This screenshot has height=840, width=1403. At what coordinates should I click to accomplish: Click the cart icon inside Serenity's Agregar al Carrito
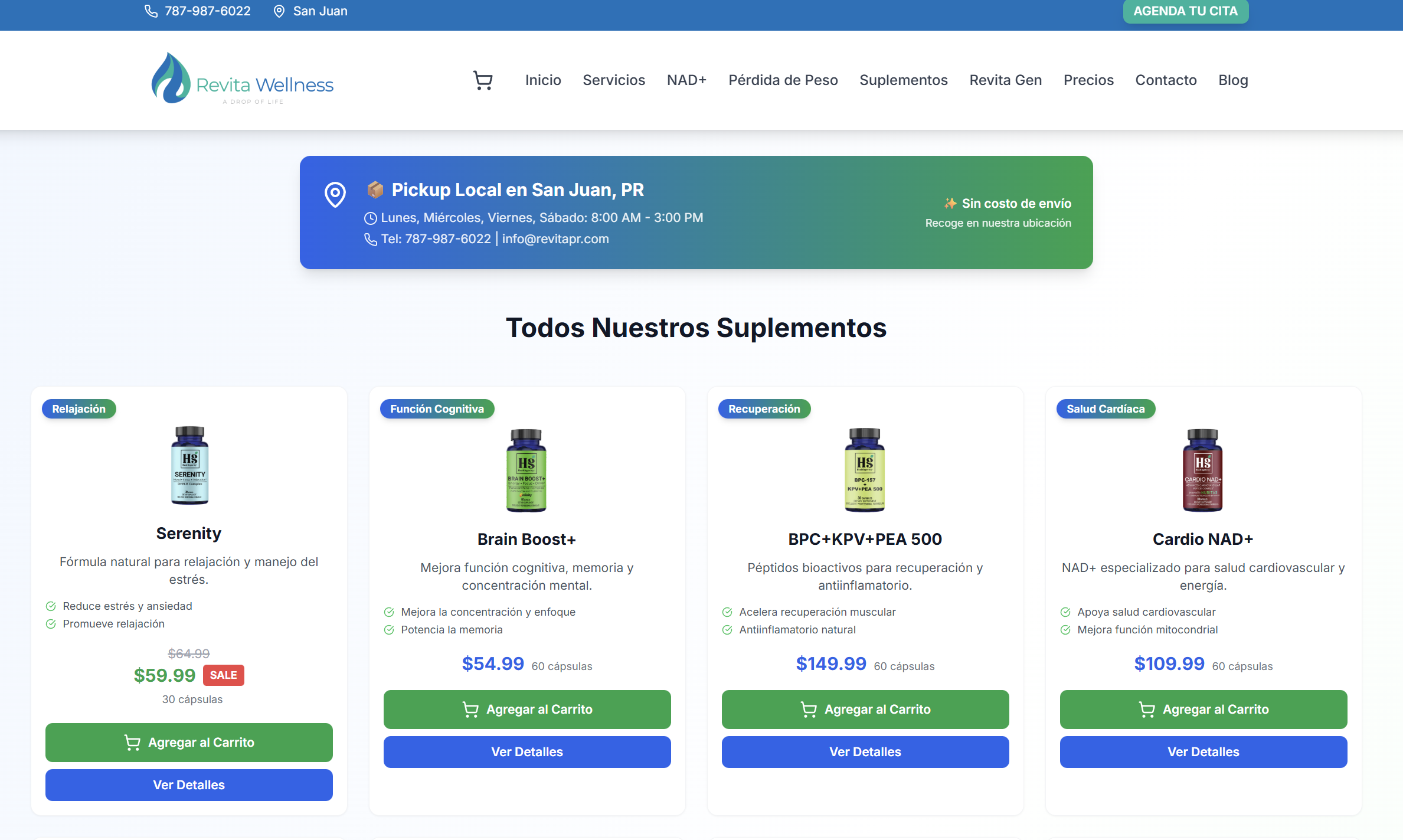131,743
